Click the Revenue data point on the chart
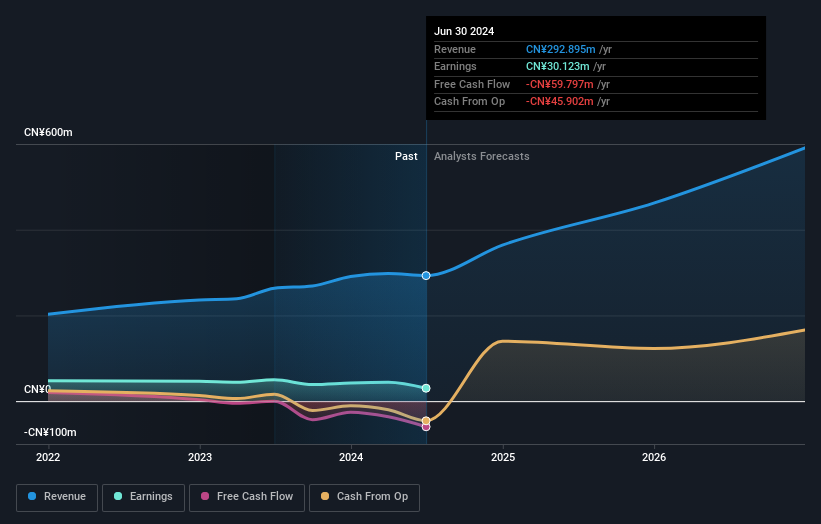Image resolution: width=821 pixels, height=524 pixels. 426,276
